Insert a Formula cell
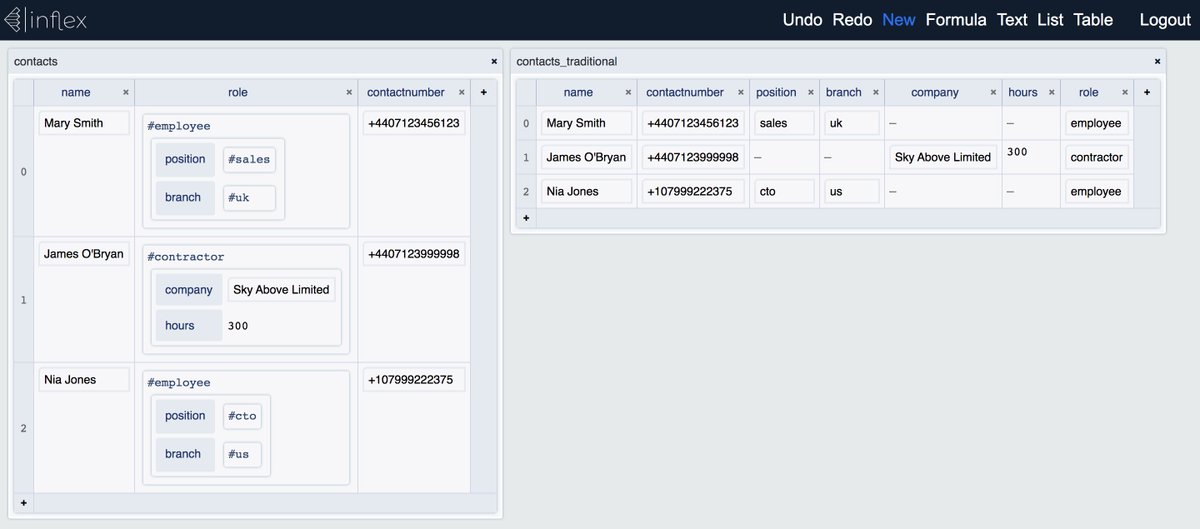Viewport: 1200px width, 529px height. 956,20
